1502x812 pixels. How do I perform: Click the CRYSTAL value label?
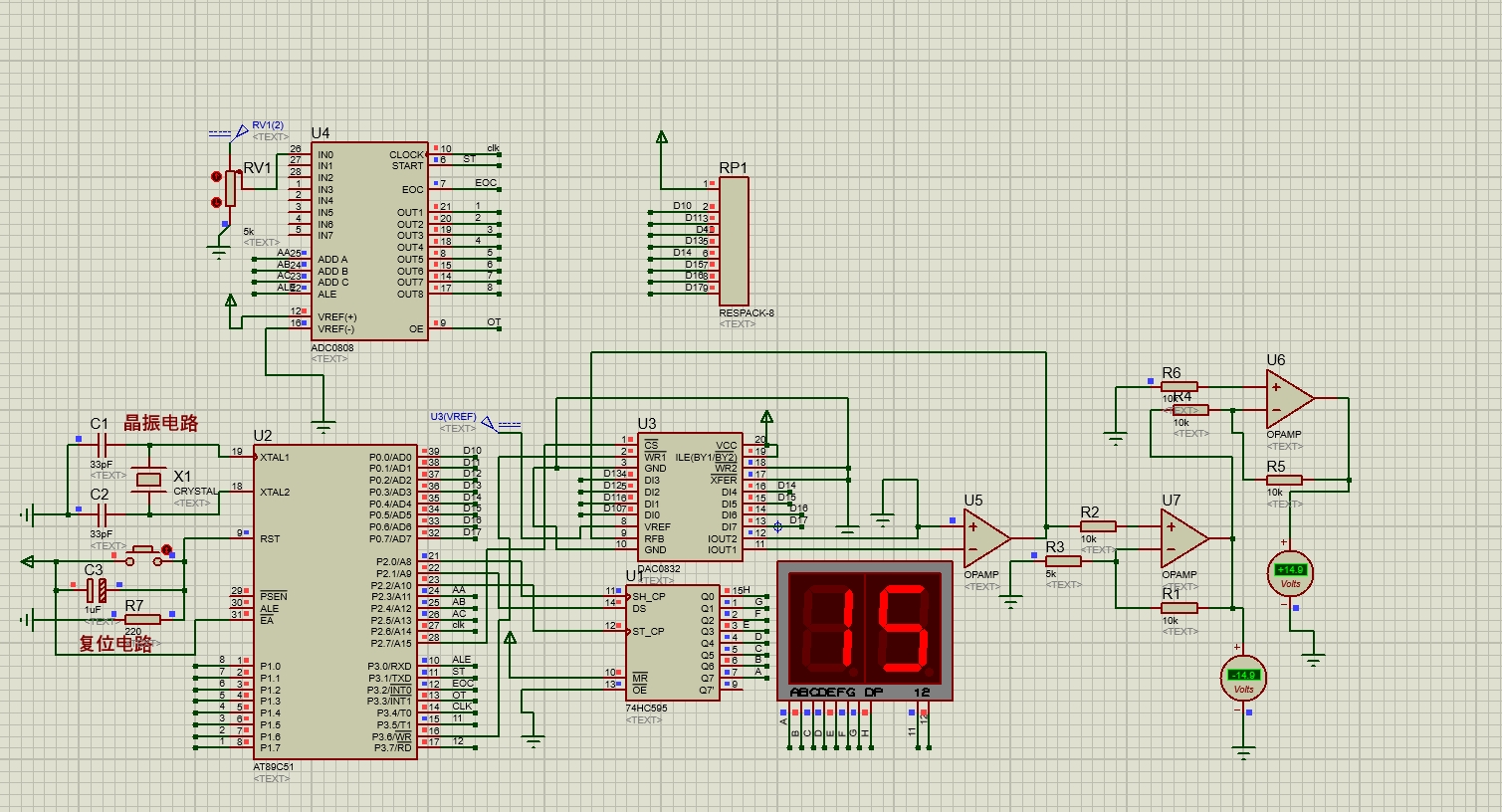point(195,492)
